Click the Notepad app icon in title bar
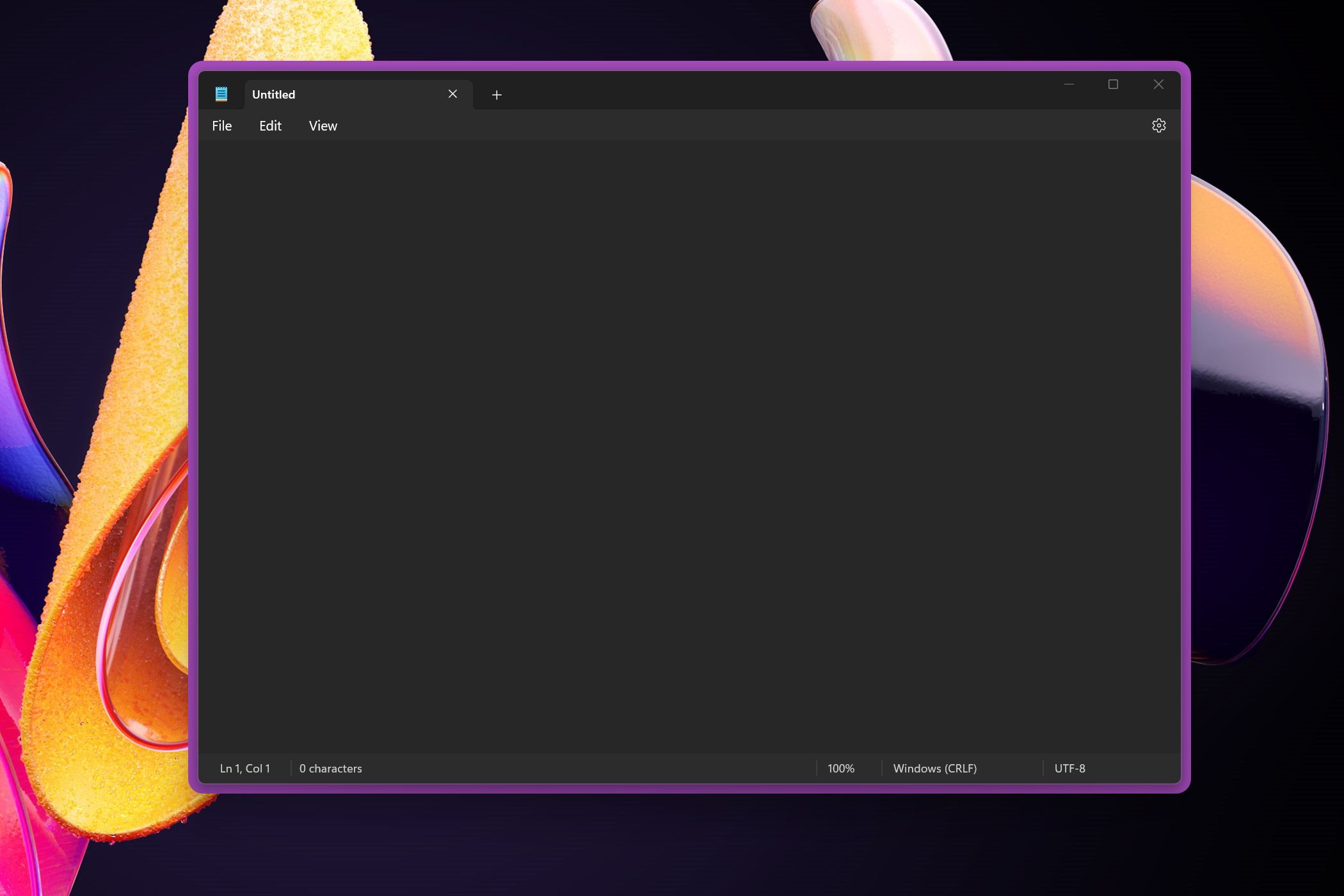The image size is (1344, 896). click(x=221, y=94)
